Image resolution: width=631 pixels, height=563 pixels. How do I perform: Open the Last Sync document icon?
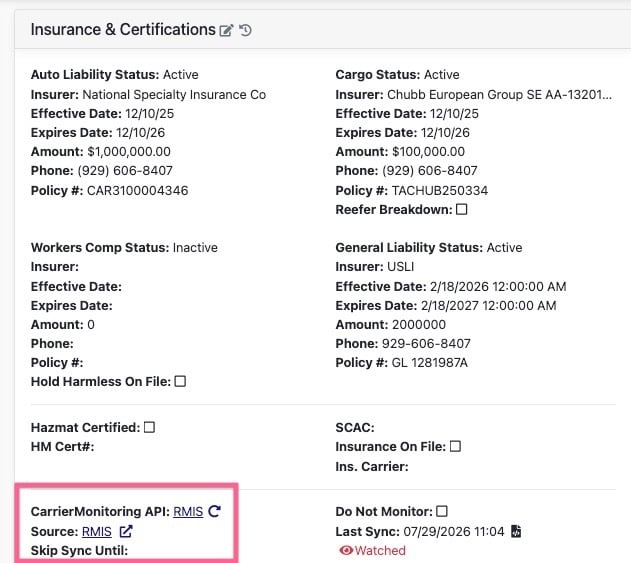tap(516, 531)
